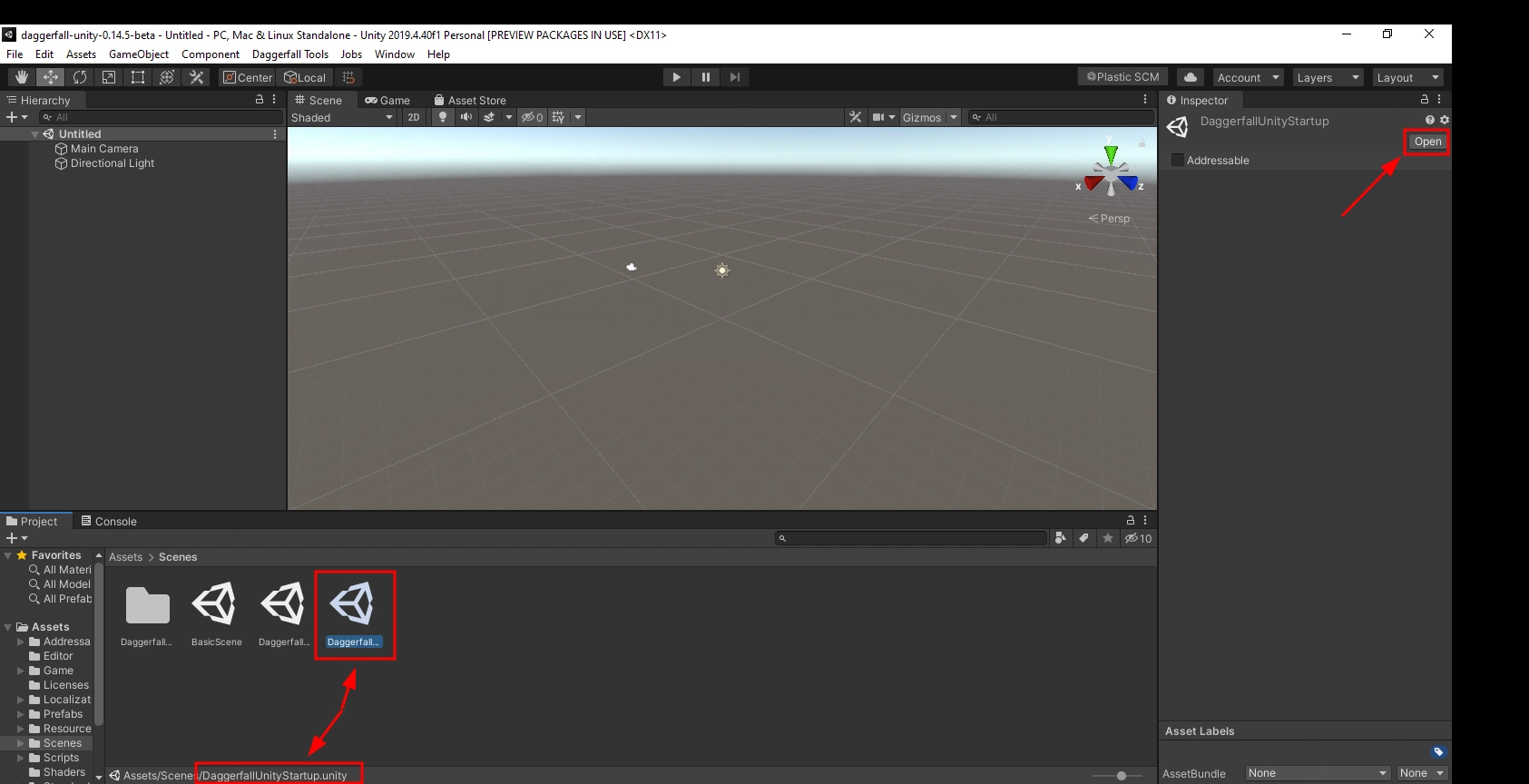The width and height of the screenshot is (1529, 784).
Task: Toggle hidden objects visibility in the Scene view
Action: click(x=532, y=117)
